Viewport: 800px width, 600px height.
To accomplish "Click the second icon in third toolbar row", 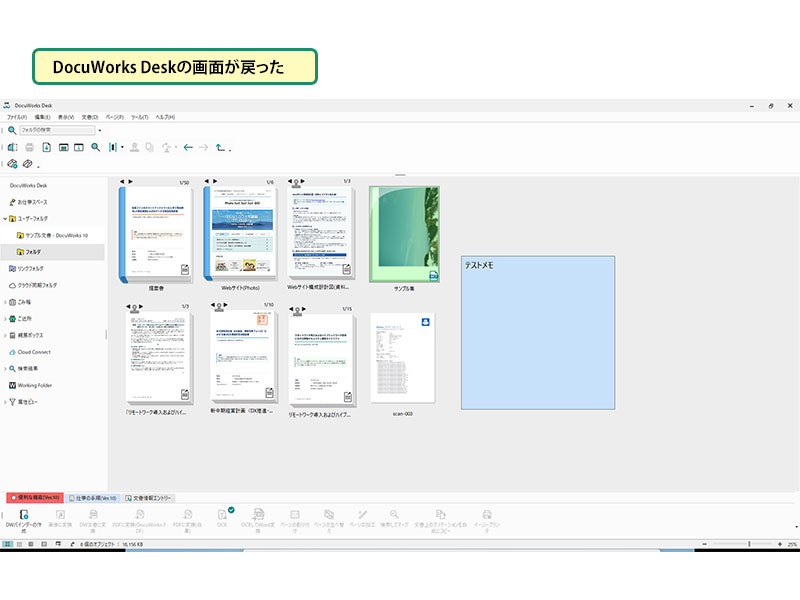I will (x=28, y=164).
